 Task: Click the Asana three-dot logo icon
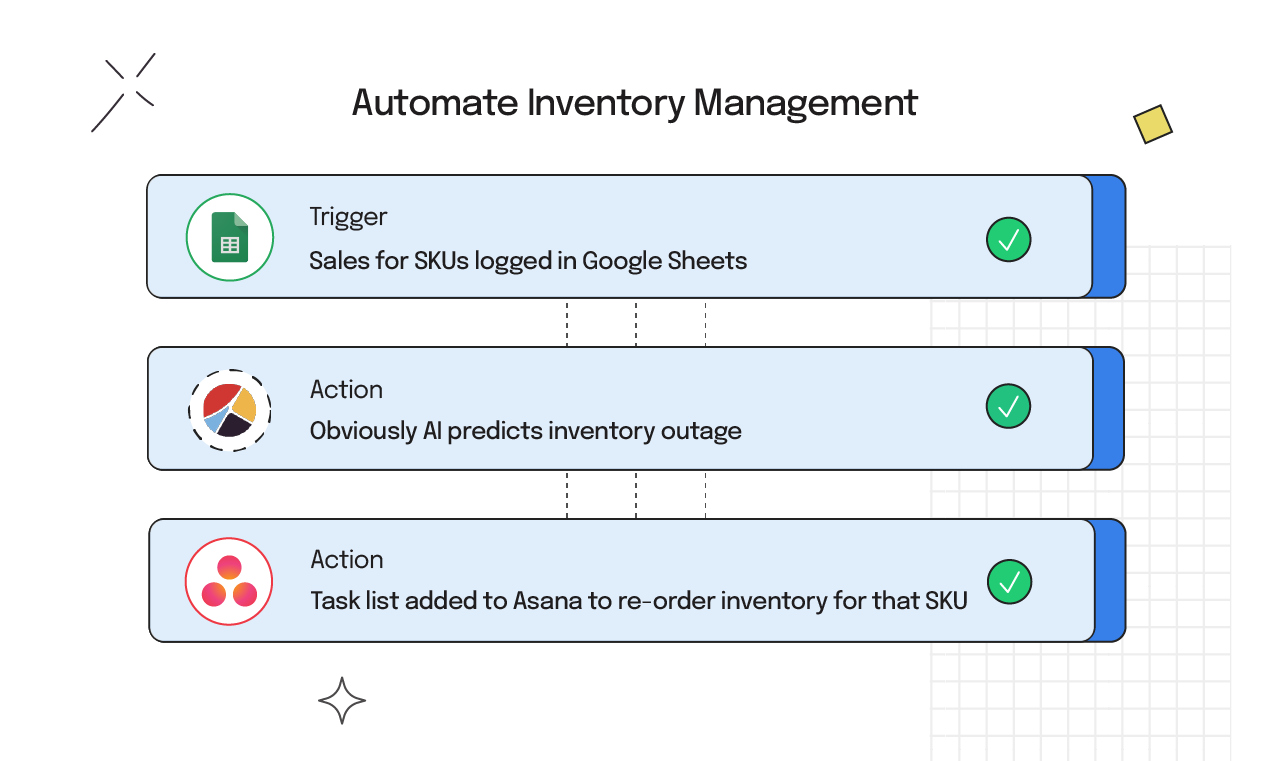[x=229, y=581]
